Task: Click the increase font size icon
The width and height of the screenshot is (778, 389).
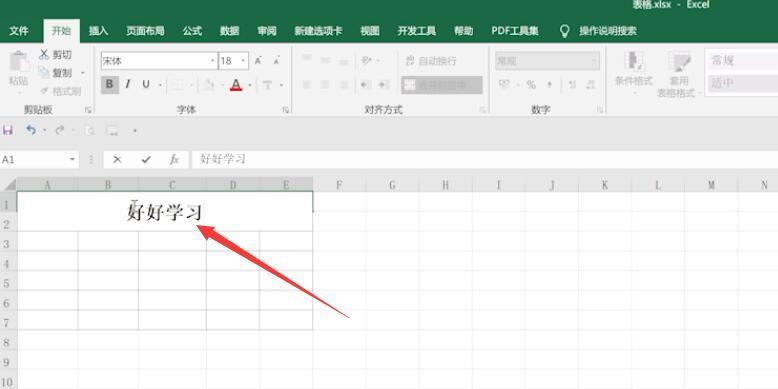Action: pos(258,61)
